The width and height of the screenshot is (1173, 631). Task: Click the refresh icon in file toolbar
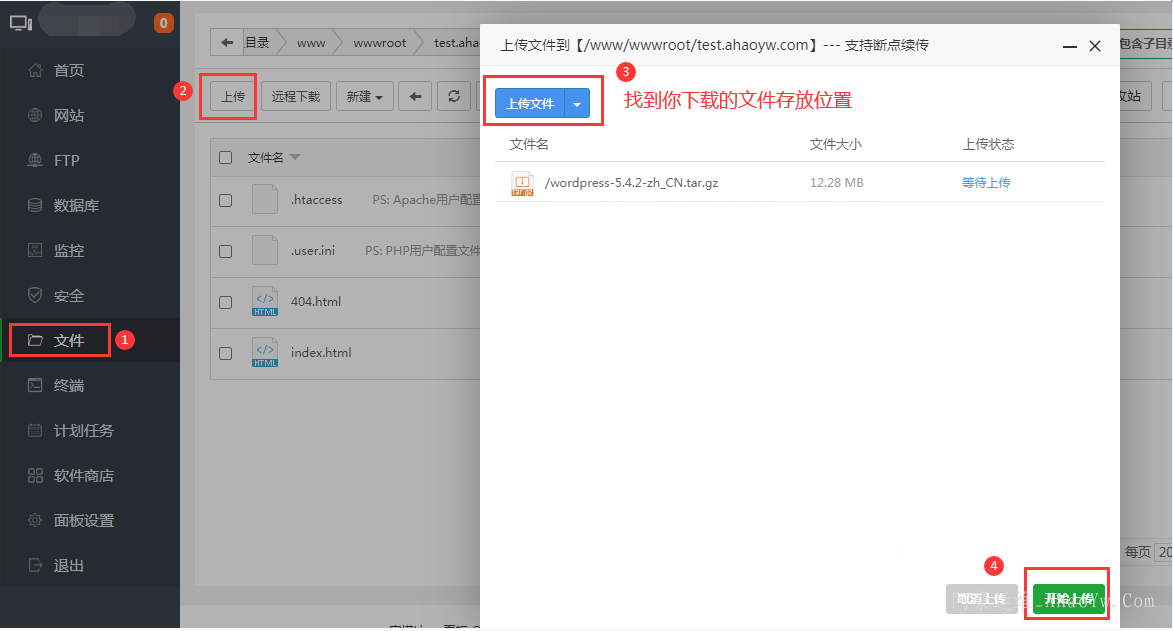[454, 97]
